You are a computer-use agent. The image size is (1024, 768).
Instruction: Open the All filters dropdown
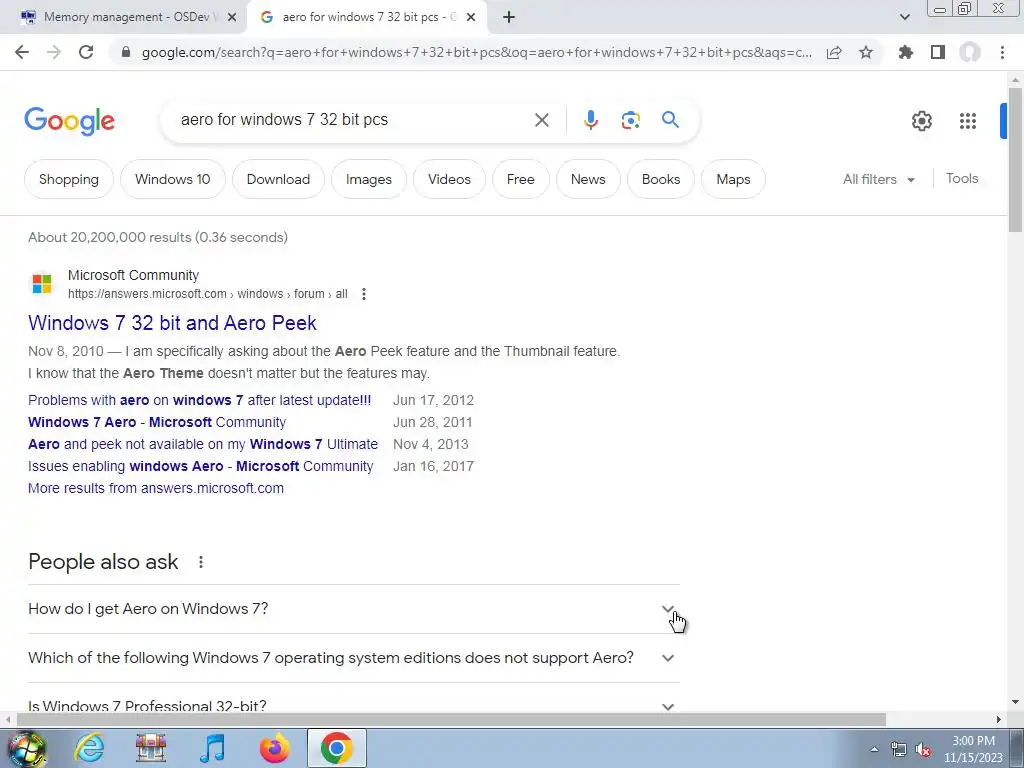click(x=878, y=179)
